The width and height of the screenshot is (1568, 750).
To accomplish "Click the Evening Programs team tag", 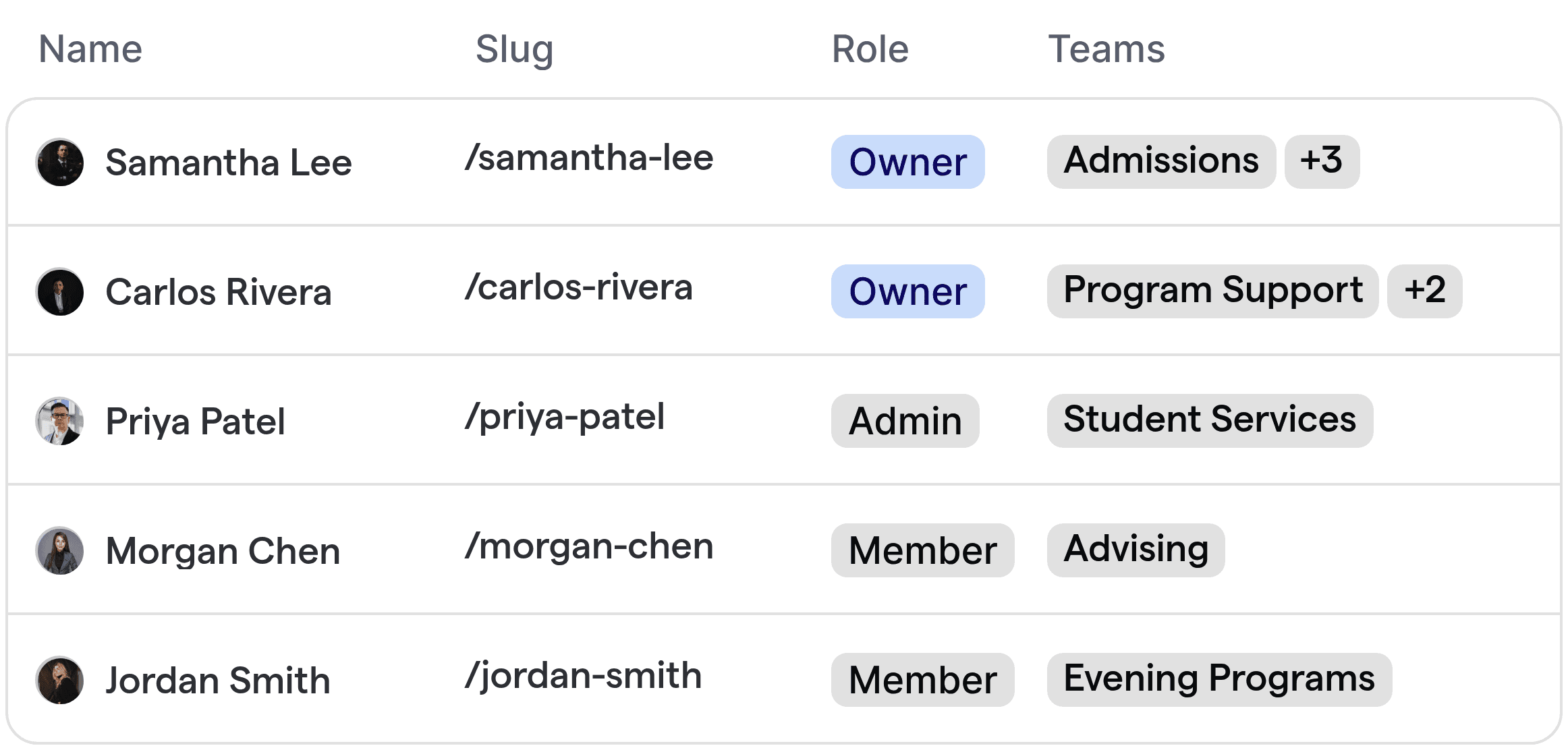I will coord(1219,680).
